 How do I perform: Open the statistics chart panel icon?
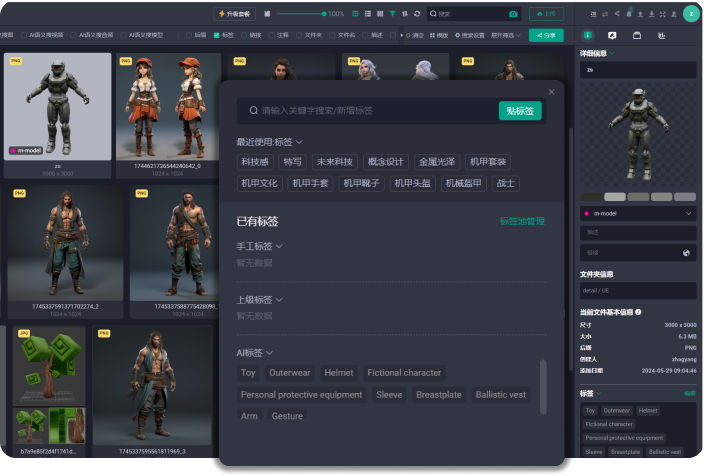coord(662,35)
